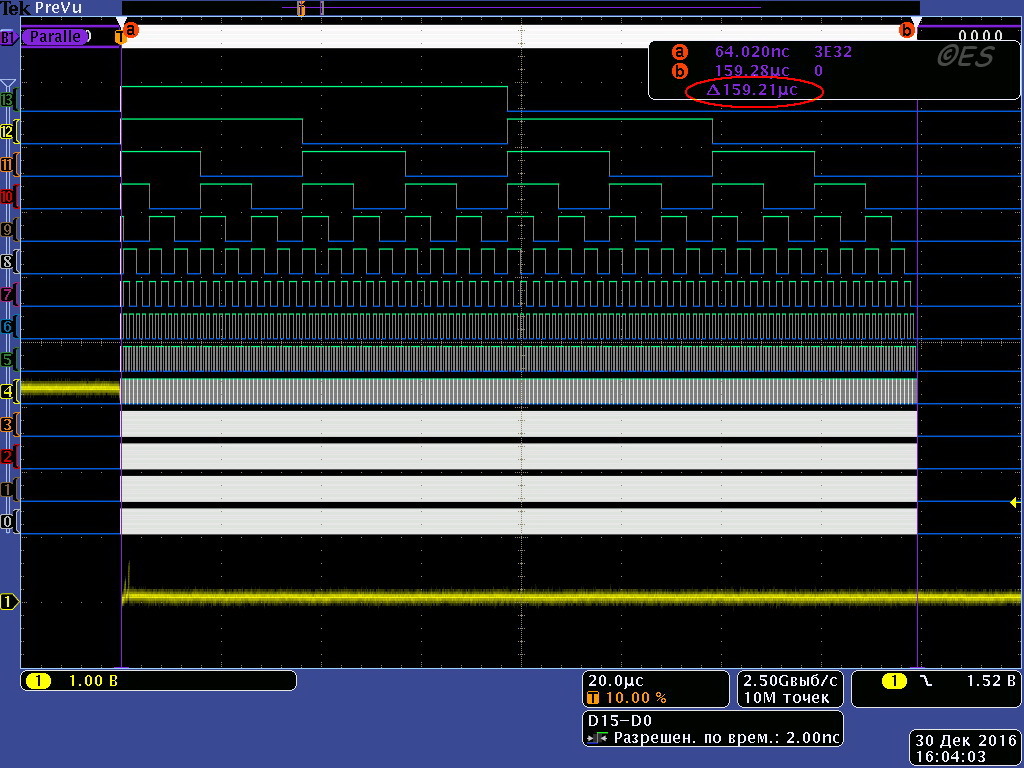Click the Δ159.21µc cursor delta readout

(x=752, y=90)
